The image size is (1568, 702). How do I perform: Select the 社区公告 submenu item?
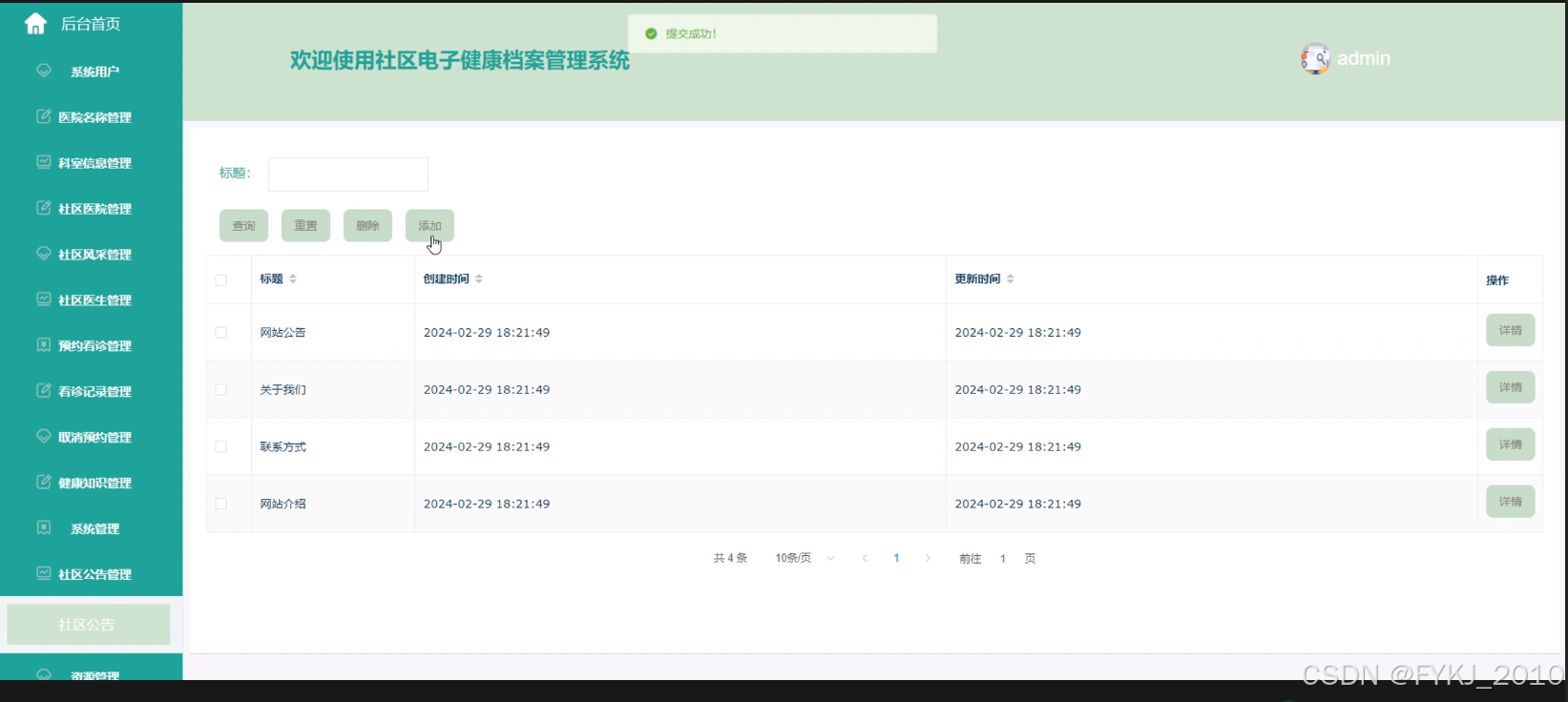tap(89, 625)
